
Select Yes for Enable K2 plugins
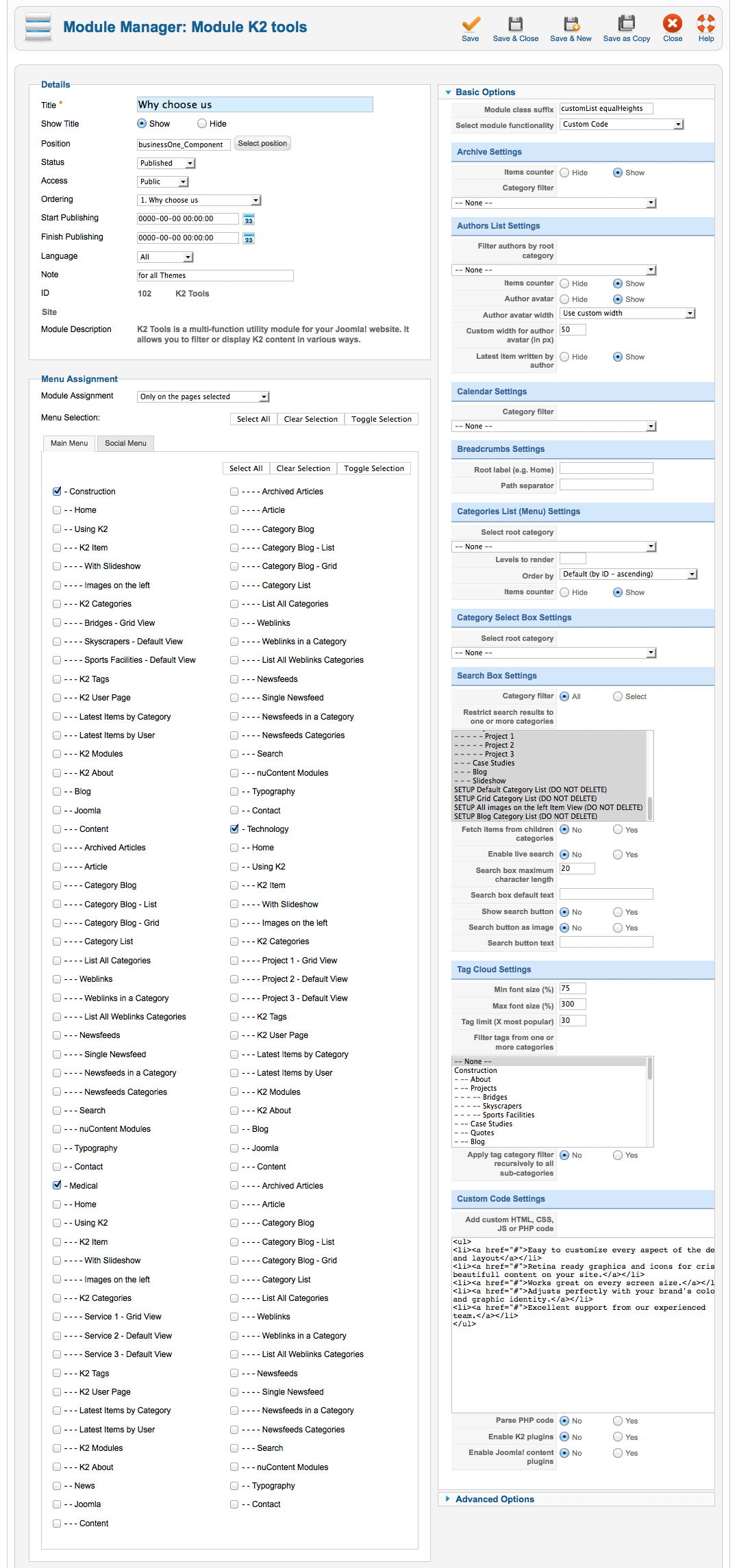click(x=618, y=1437)
